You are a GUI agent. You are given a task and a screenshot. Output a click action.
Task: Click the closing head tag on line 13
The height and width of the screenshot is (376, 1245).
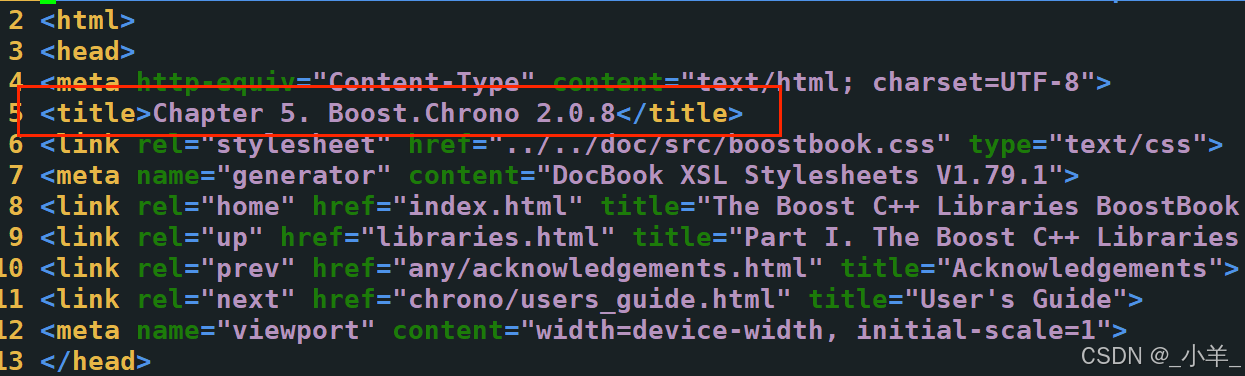click(x=95, y=362)
